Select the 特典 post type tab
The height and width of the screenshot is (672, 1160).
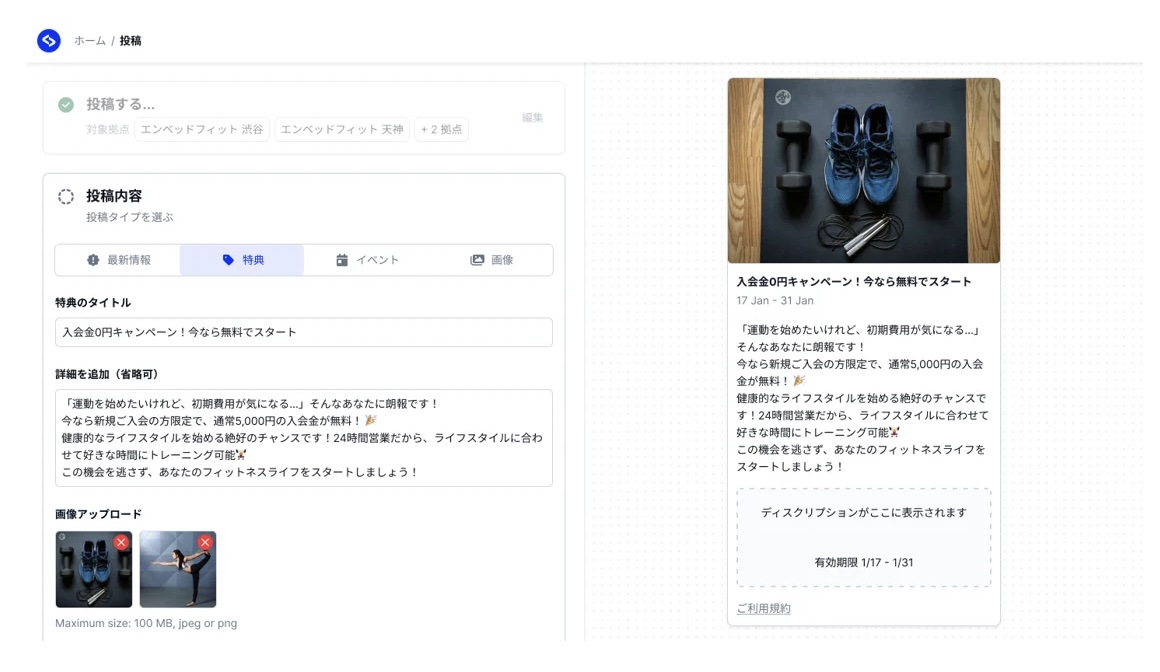pyautogui.click(x=242, y=260)
